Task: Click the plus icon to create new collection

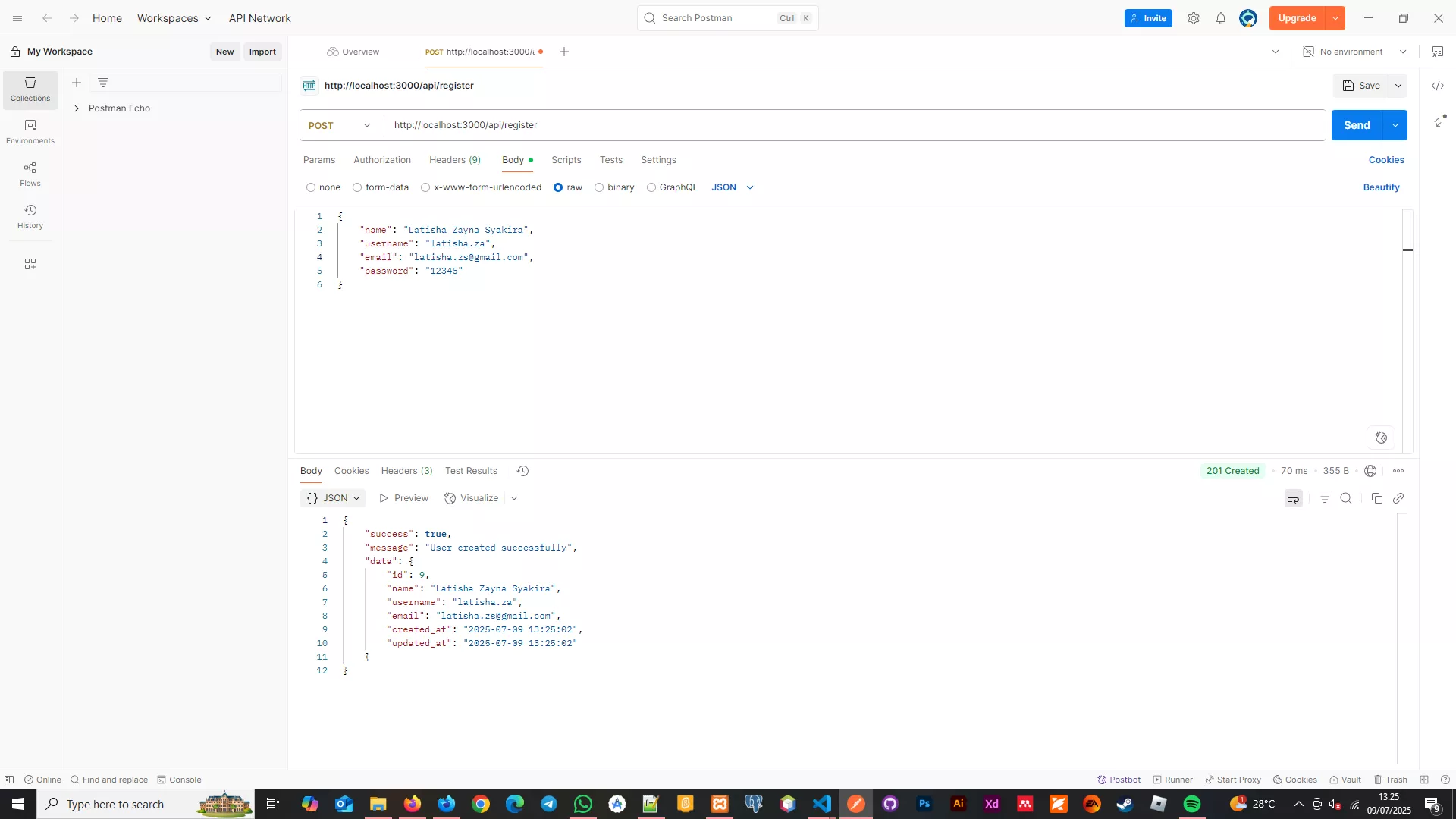Action: click(77, 83)
